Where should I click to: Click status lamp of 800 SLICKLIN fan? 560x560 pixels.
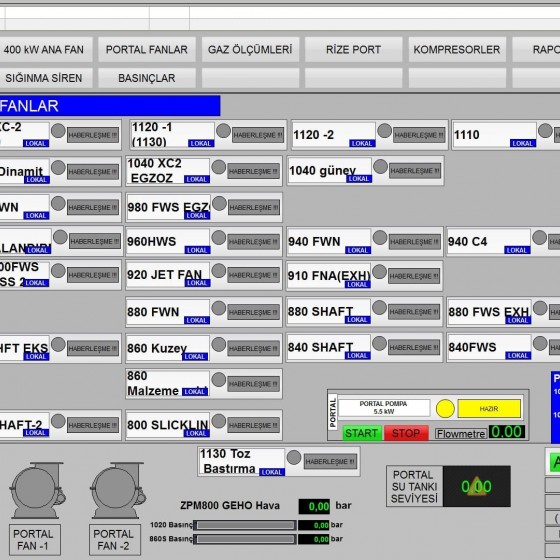219,421
